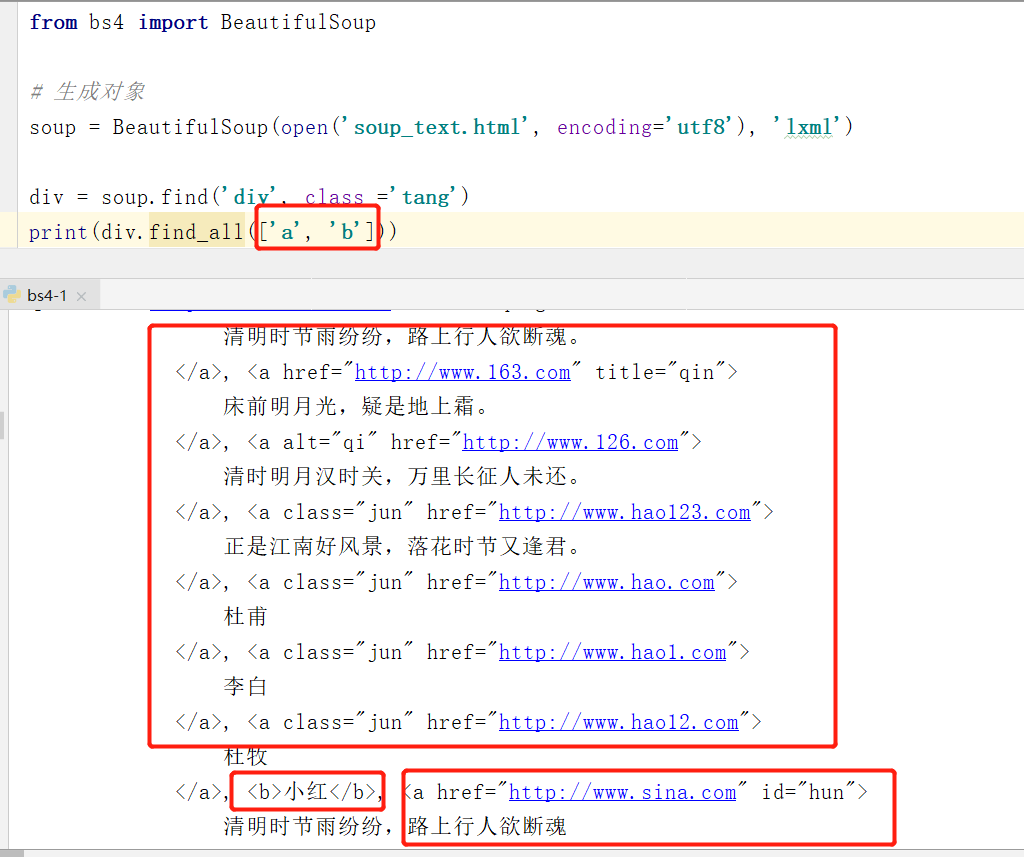Select the bs4-1 run tab
The image size is (1024, 857).
(x=50, y=295)
